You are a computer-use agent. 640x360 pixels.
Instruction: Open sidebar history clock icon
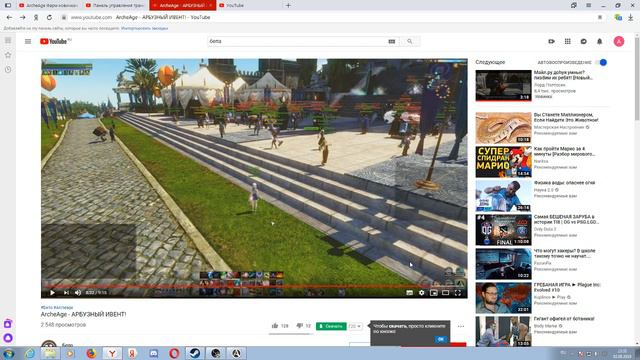pos(8,69)
